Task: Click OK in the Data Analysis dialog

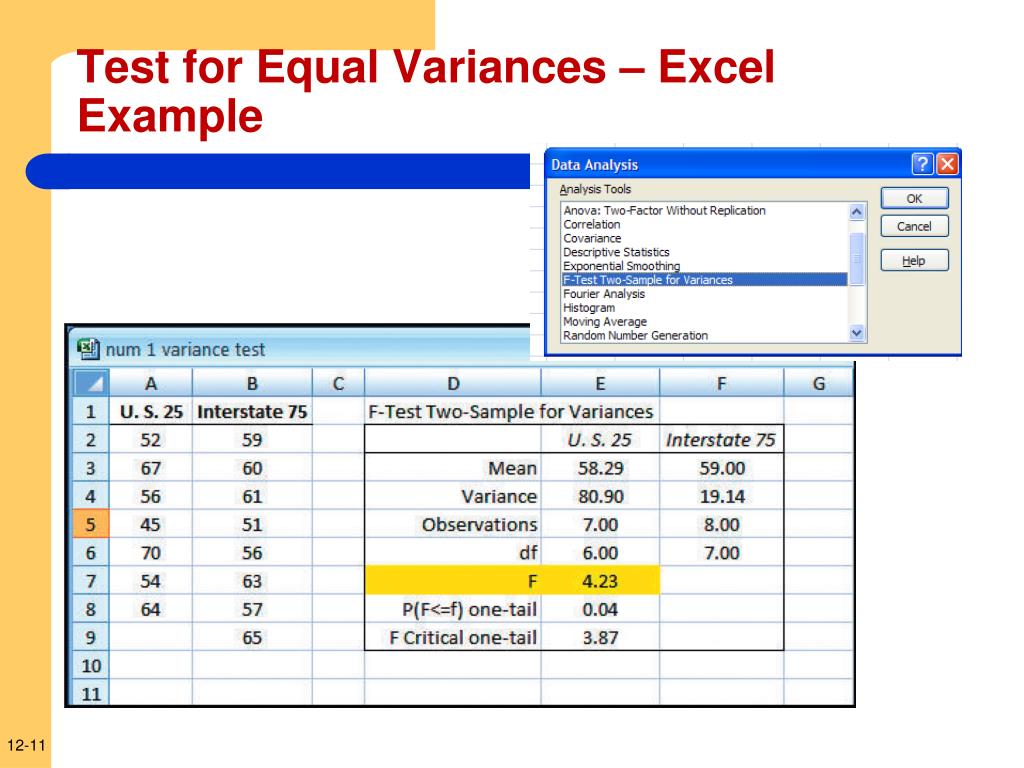Action: pos(914,199)
